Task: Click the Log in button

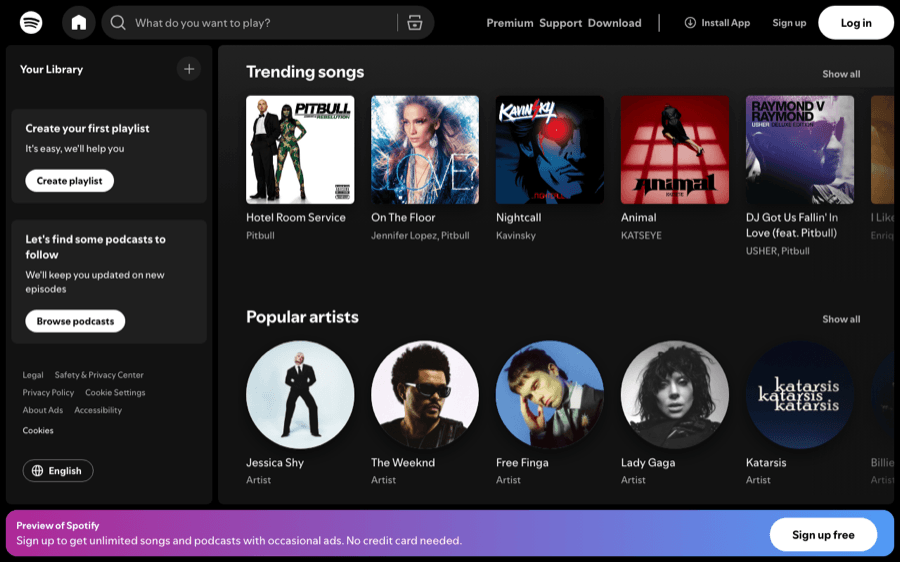Action: point(856,23)
